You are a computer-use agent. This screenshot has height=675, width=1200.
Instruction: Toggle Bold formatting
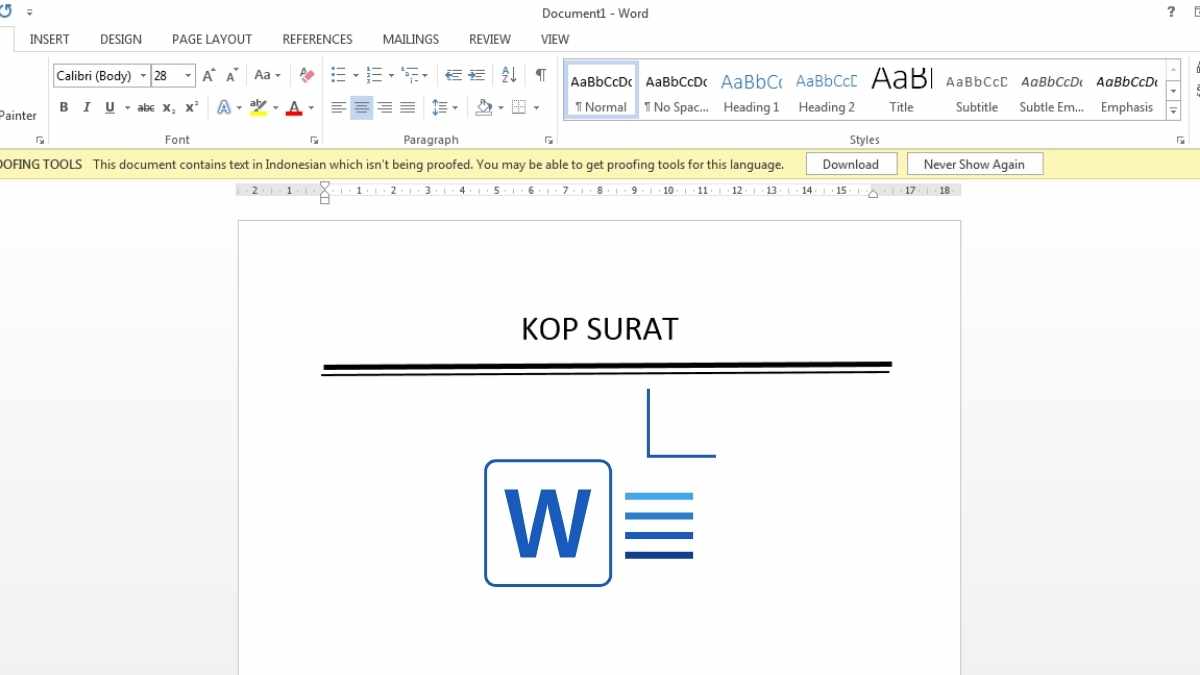[63, 107]
